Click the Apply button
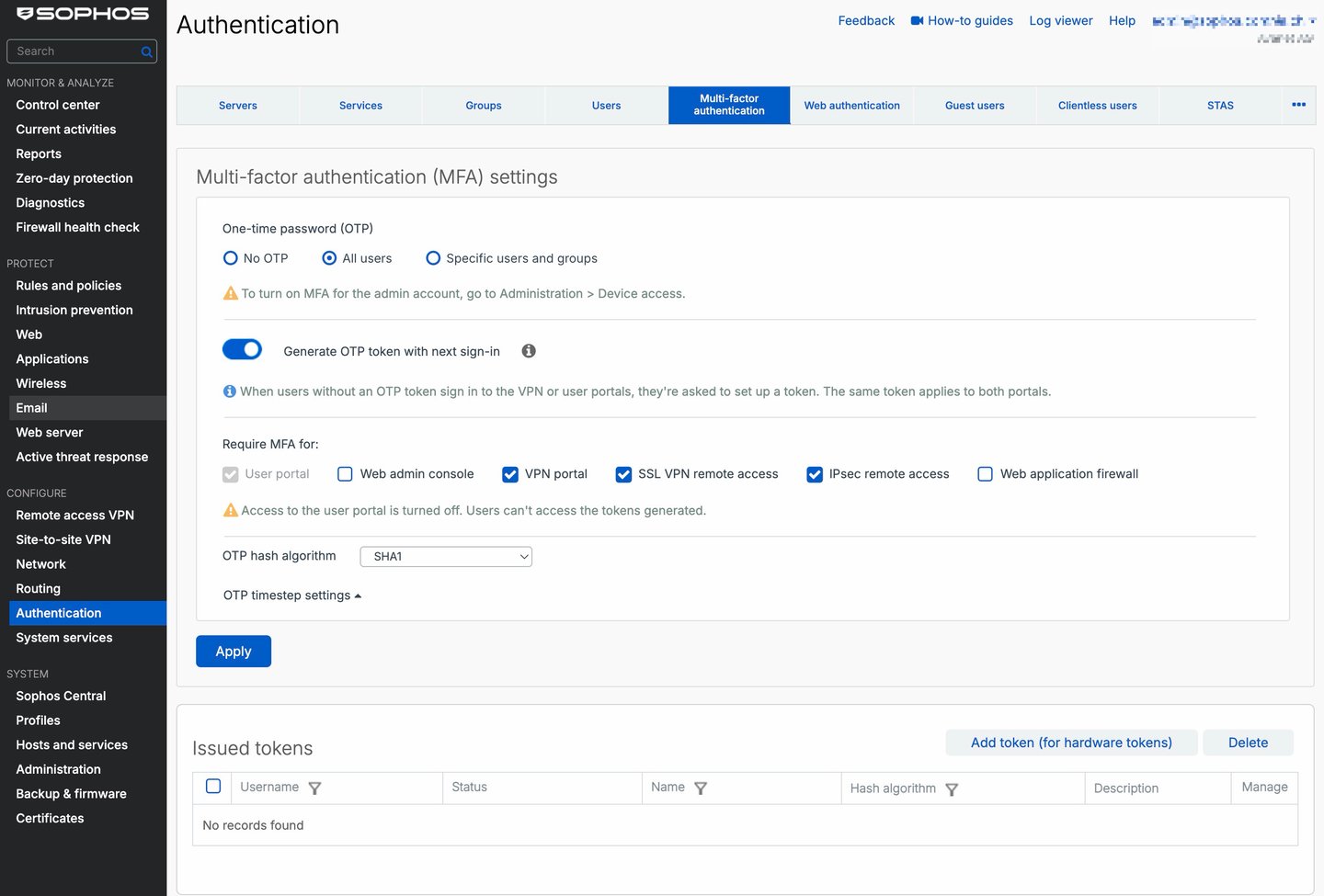 pos(234,652)
